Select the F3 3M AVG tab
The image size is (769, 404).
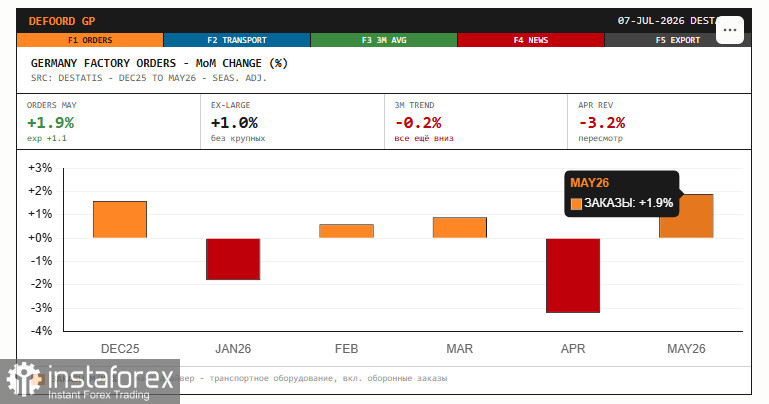point(384,40)
